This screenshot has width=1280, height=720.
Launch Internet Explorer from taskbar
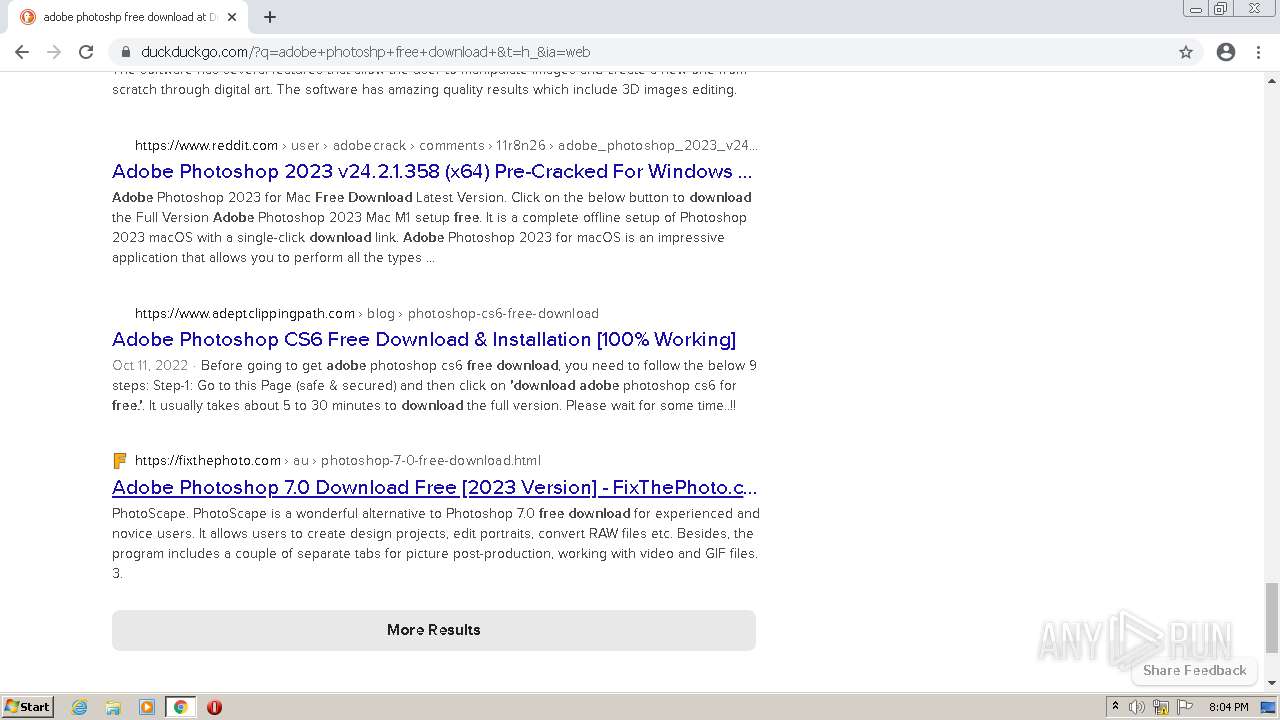pyautogui.click(x=80, y=707)
